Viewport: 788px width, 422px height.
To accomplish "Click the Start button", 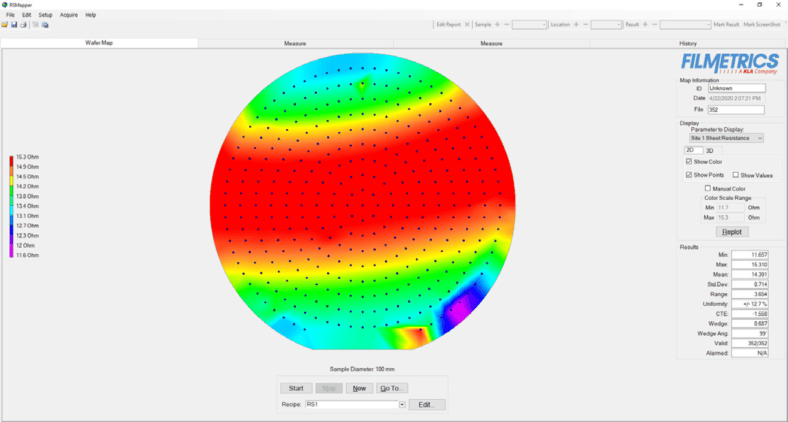I will coord(296,388).
